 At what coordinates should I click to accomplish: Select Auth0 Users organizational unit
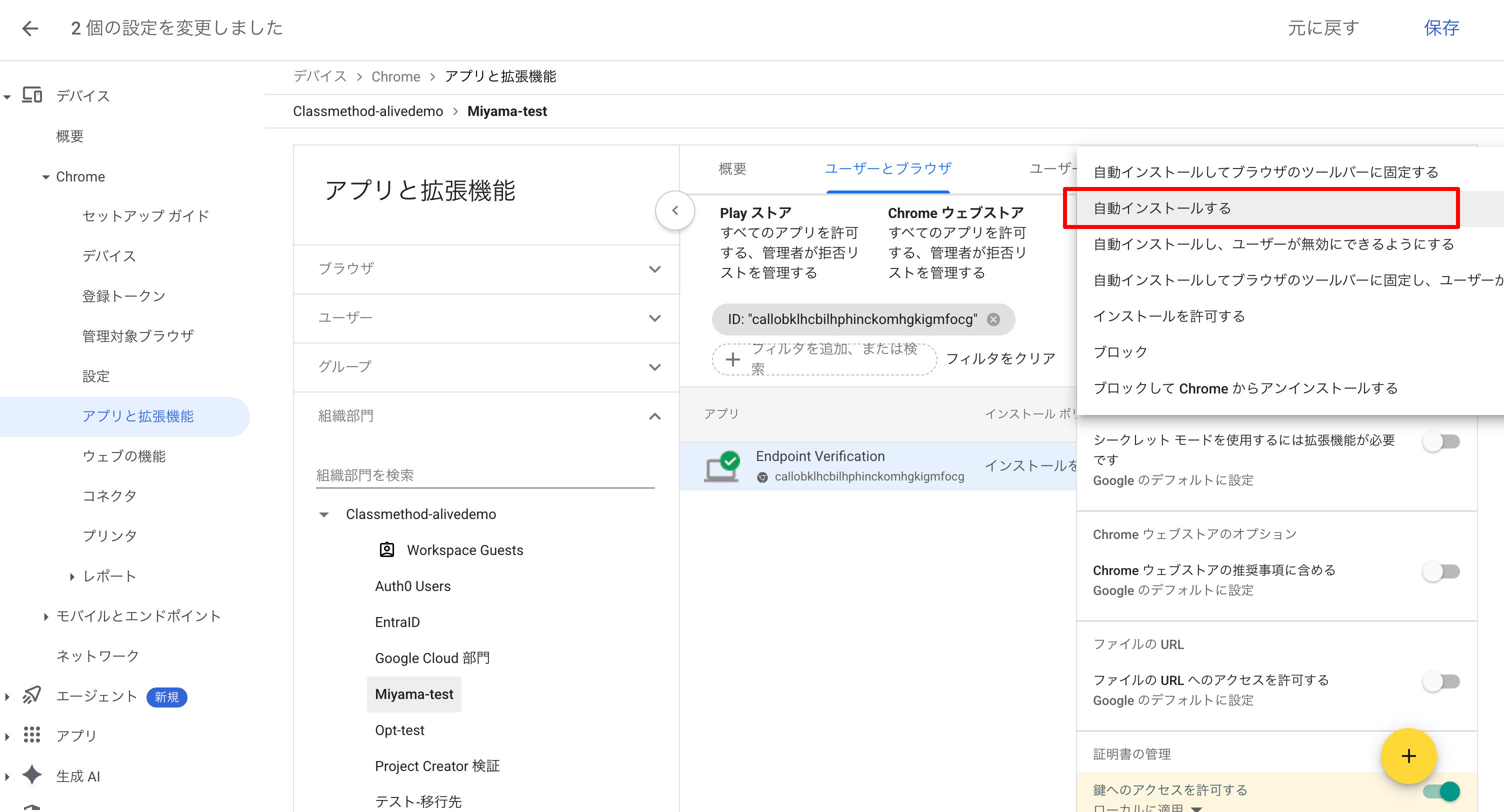click(x=412, y=586)
